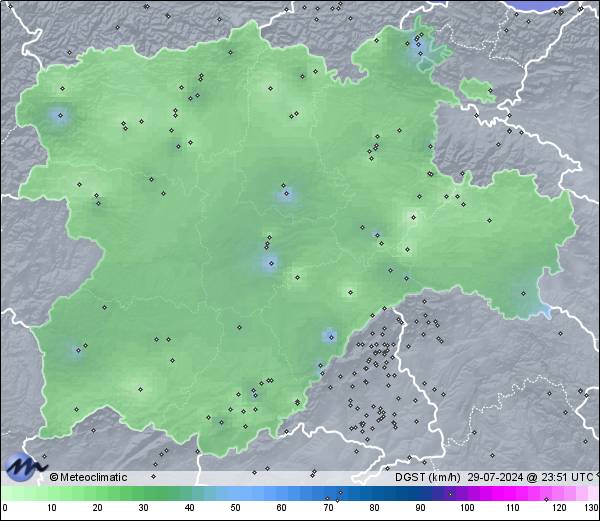The image size is (600, 521).
Task: Click the 110 value on the scale
Action: pyautogui.click(x=513, y=508)
